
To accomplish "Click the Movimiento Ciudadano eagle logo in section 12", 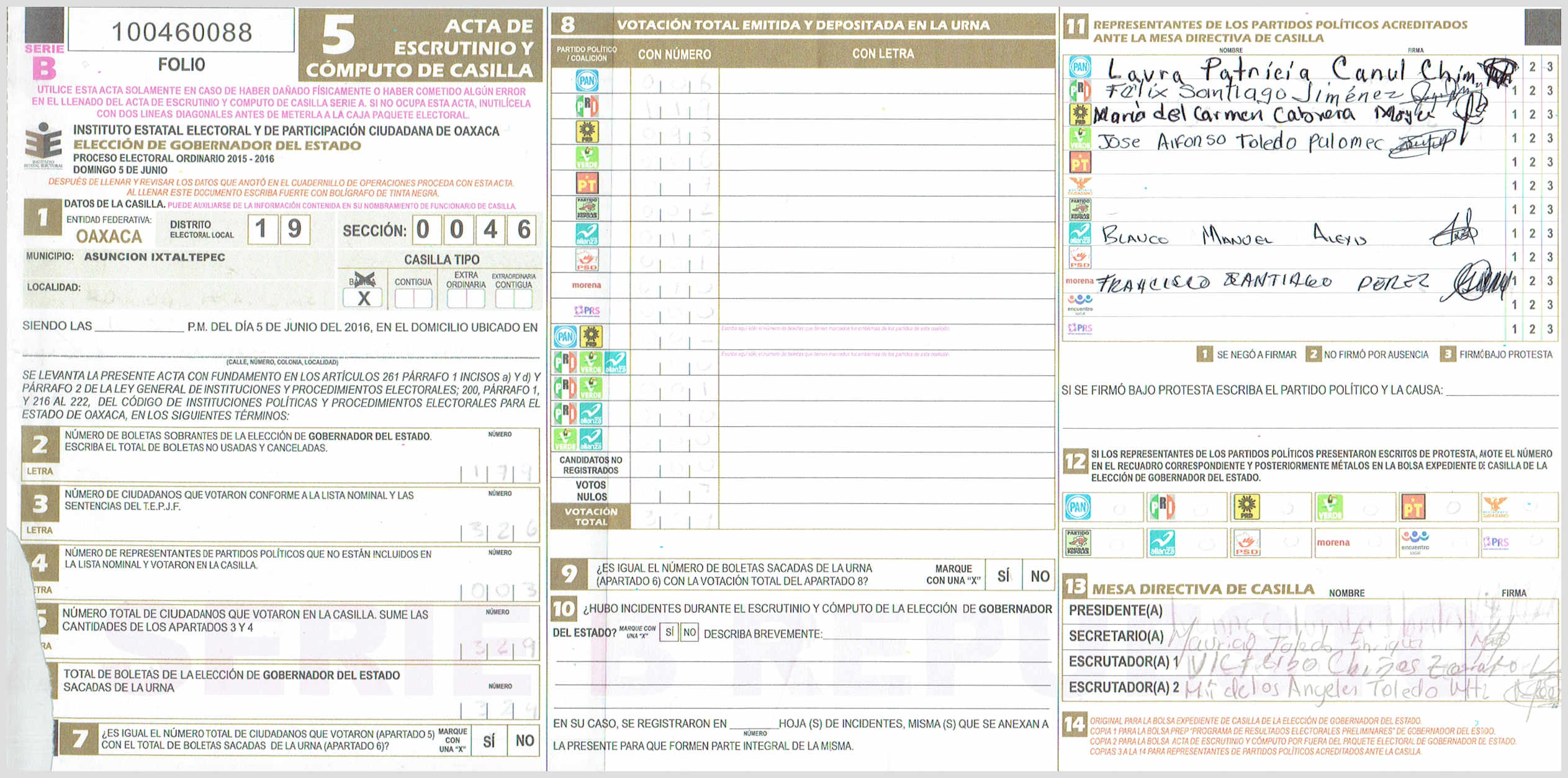I will click(x=1495, y=507).
